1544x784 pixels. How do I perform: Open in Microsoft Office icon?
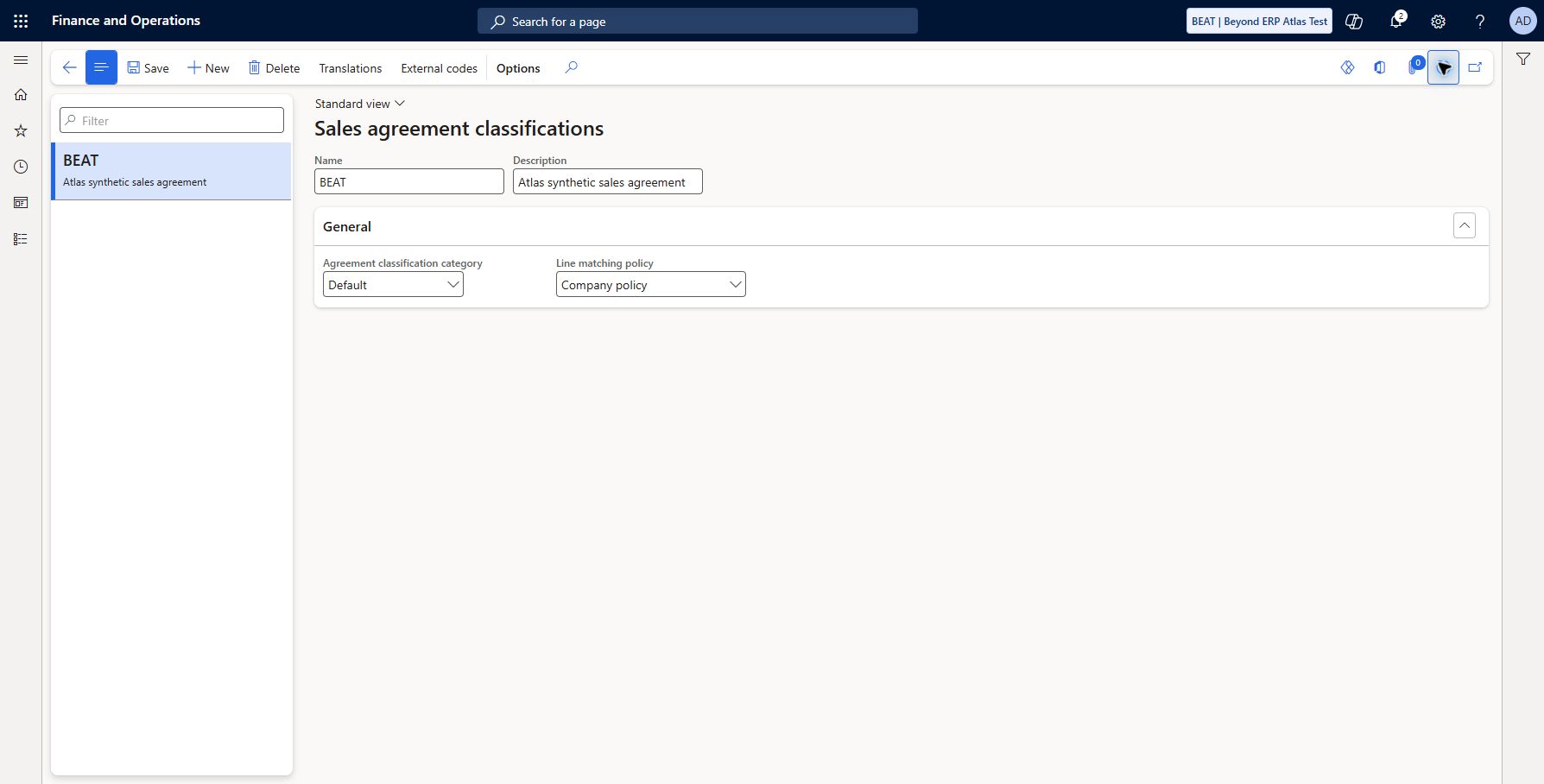coord(1380,67)
